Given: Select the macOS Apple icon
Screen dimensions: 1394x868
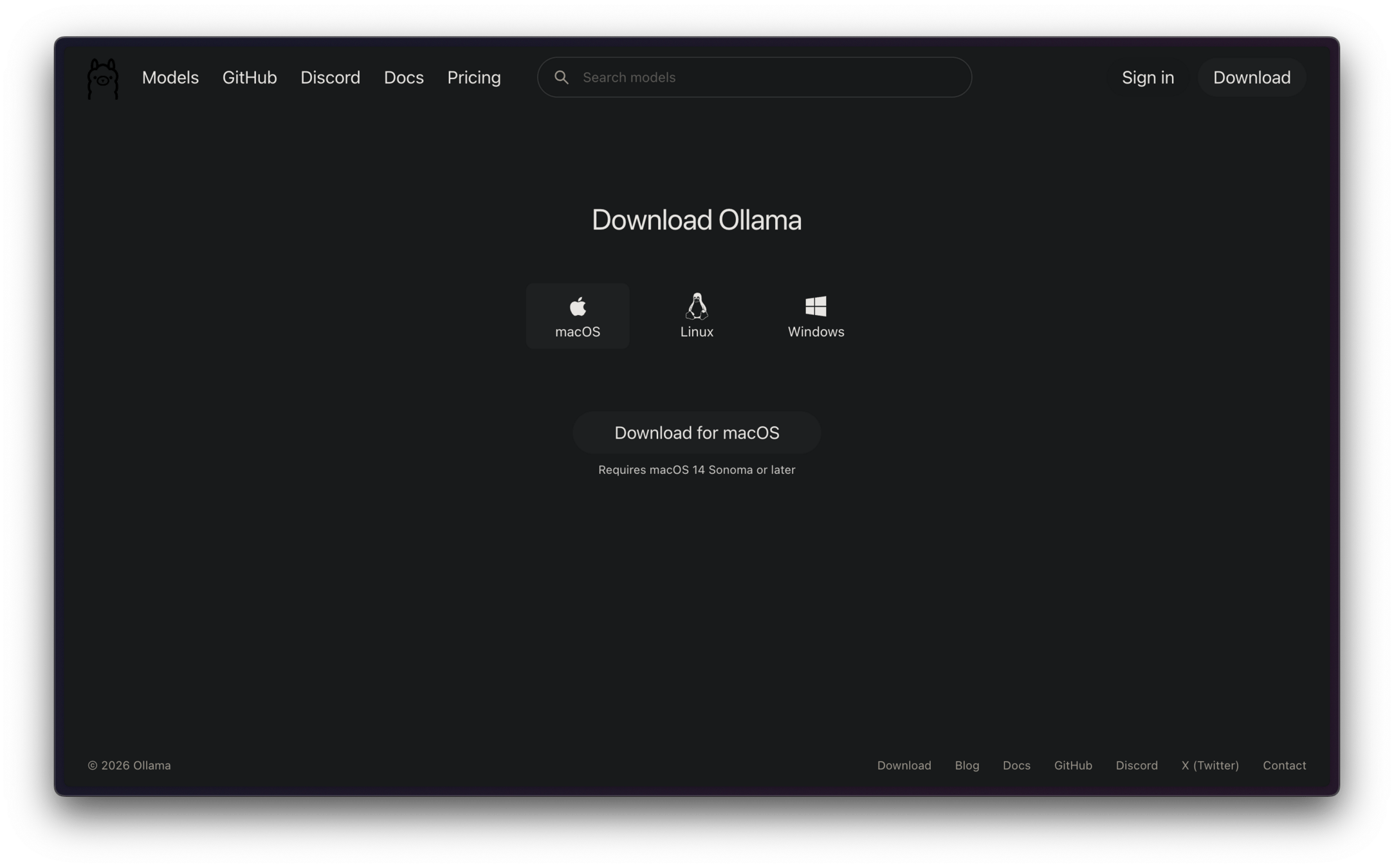Looking at the screenshot, I should (578, 307).
